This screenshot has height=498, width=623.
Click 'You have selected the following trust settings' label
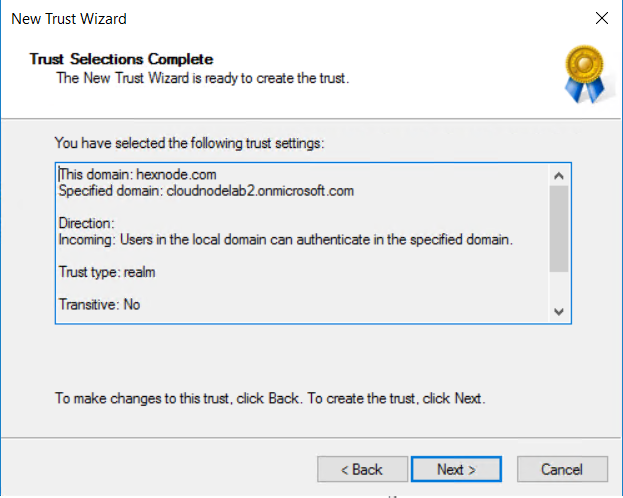[x=190, y=143]
